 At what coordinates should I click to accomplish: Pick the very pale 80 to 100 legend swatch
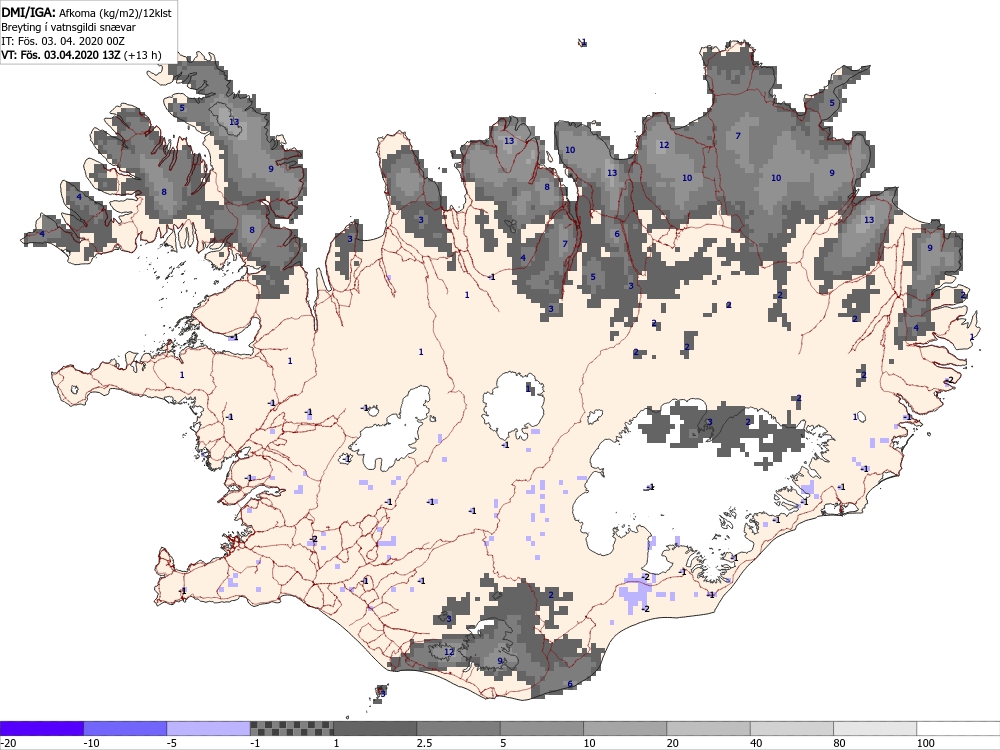click(x=875, y=728)
